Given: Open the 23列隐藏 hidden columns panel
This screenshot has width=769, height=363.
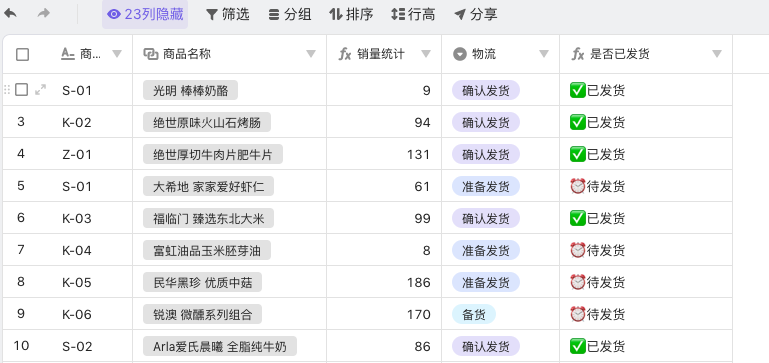Looking at the screenshot, I should pyautogui.click(x=145, y=14).
